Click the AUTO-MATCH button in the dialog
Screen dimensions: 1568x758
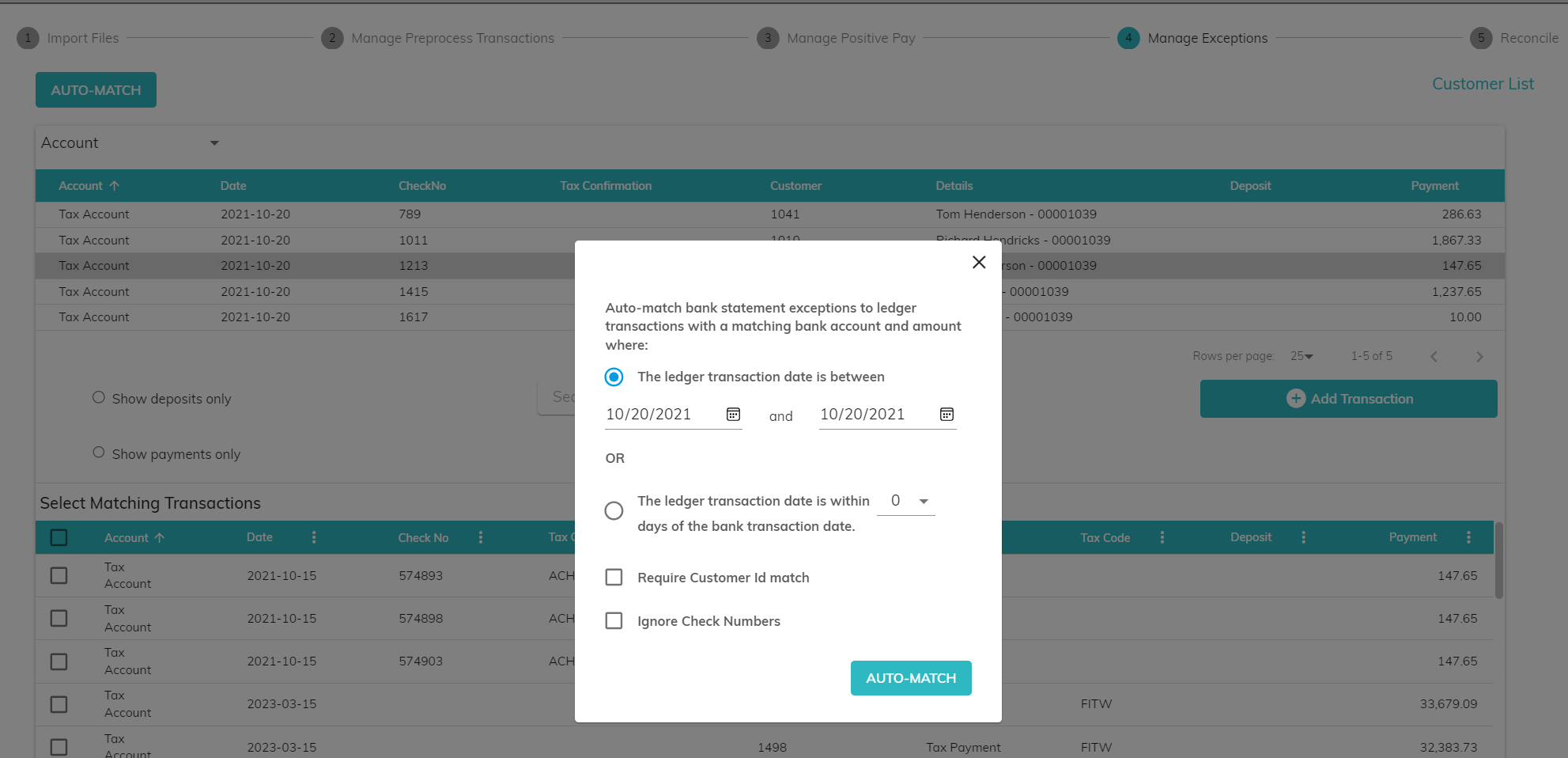[910, 678]
